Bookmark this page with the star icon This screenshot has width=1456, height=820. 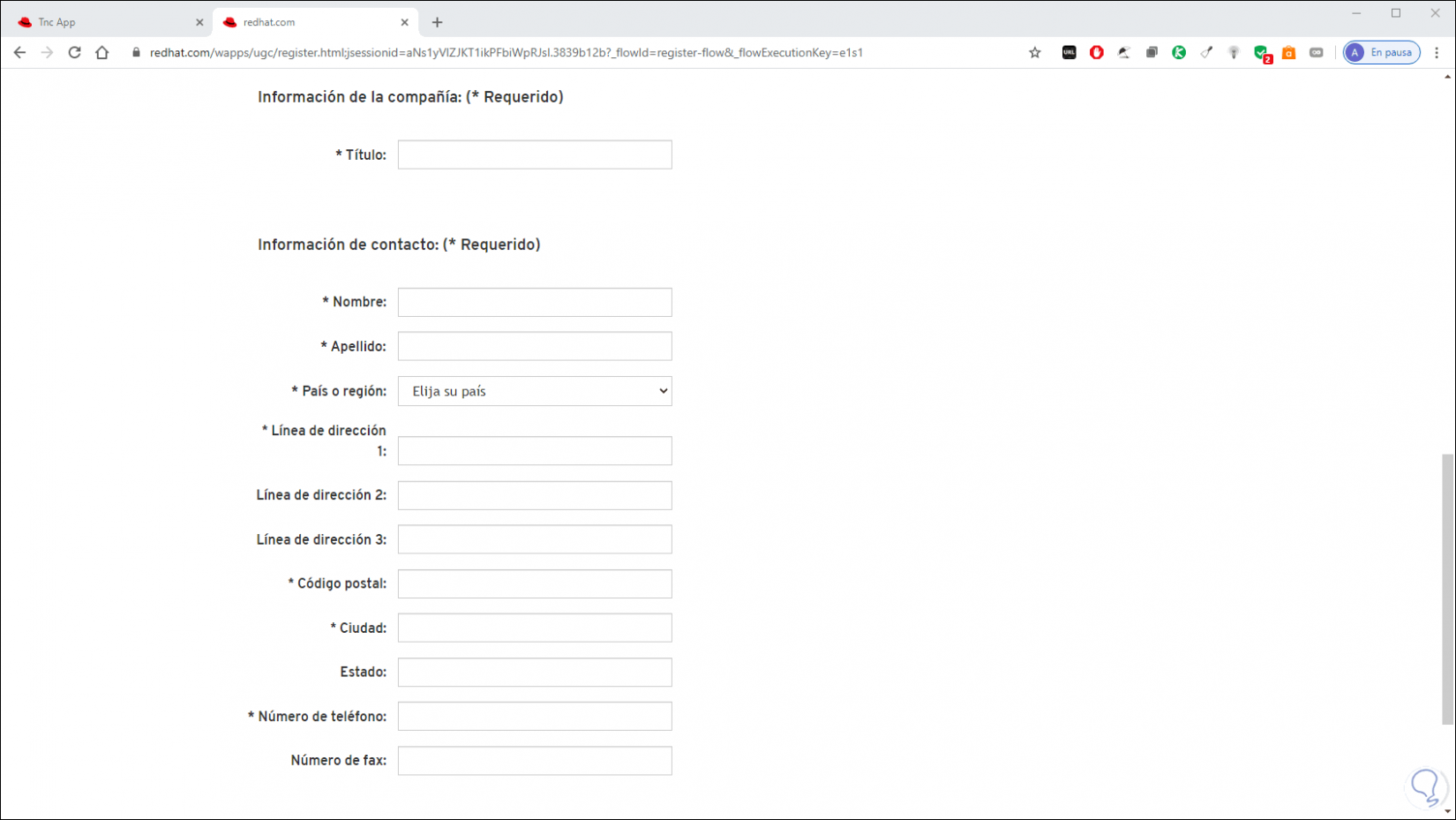click(1035, 53)
